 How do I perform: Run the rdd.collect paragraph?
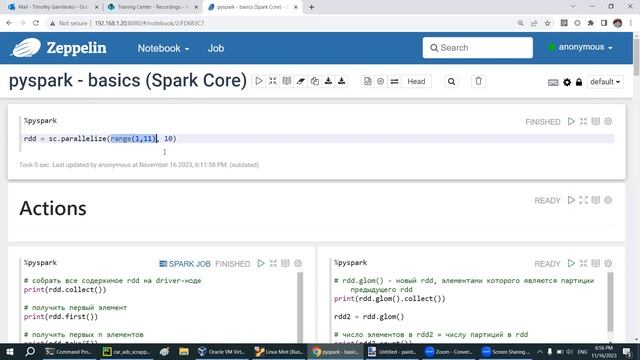[x=261, y=263]
